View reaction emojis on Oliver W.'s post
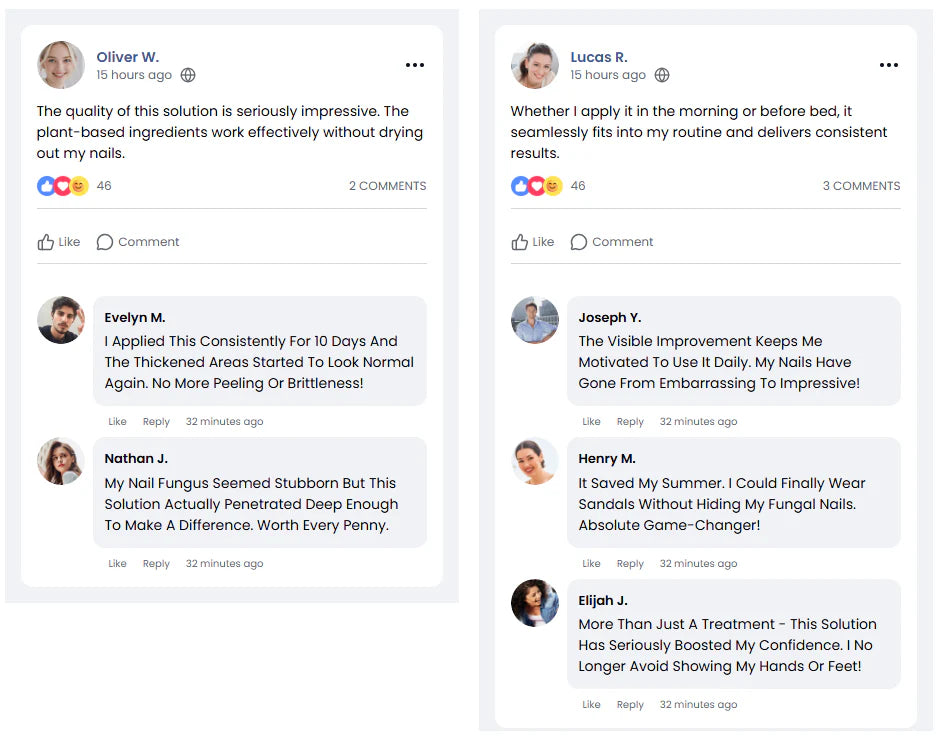Image resolution: width=942 pixels, height=739 pixels. pos(63,186)
